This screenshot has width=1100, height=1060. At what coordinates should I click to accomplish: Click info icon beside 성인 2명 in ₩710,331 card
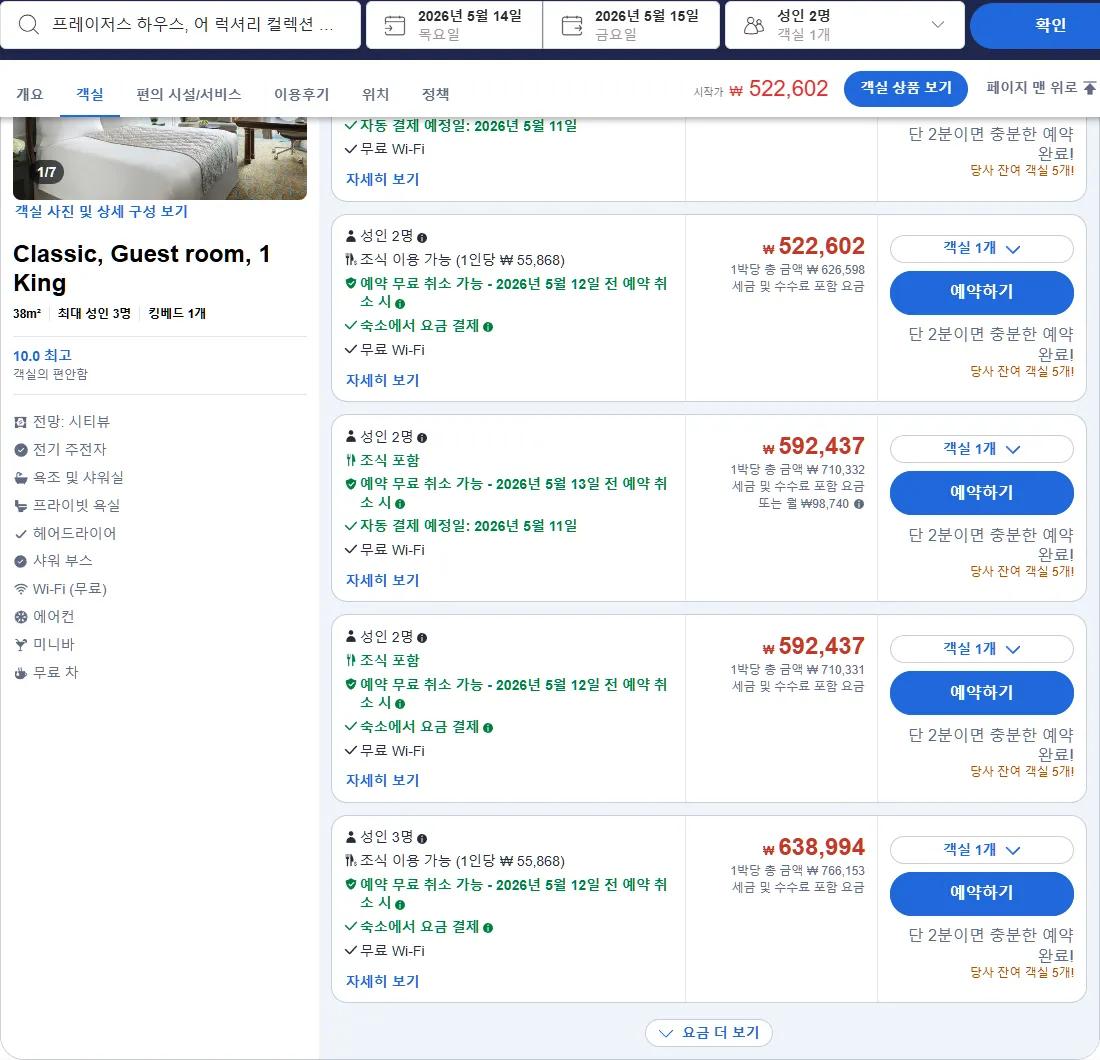pyautogui.click(x=422, y=638)
